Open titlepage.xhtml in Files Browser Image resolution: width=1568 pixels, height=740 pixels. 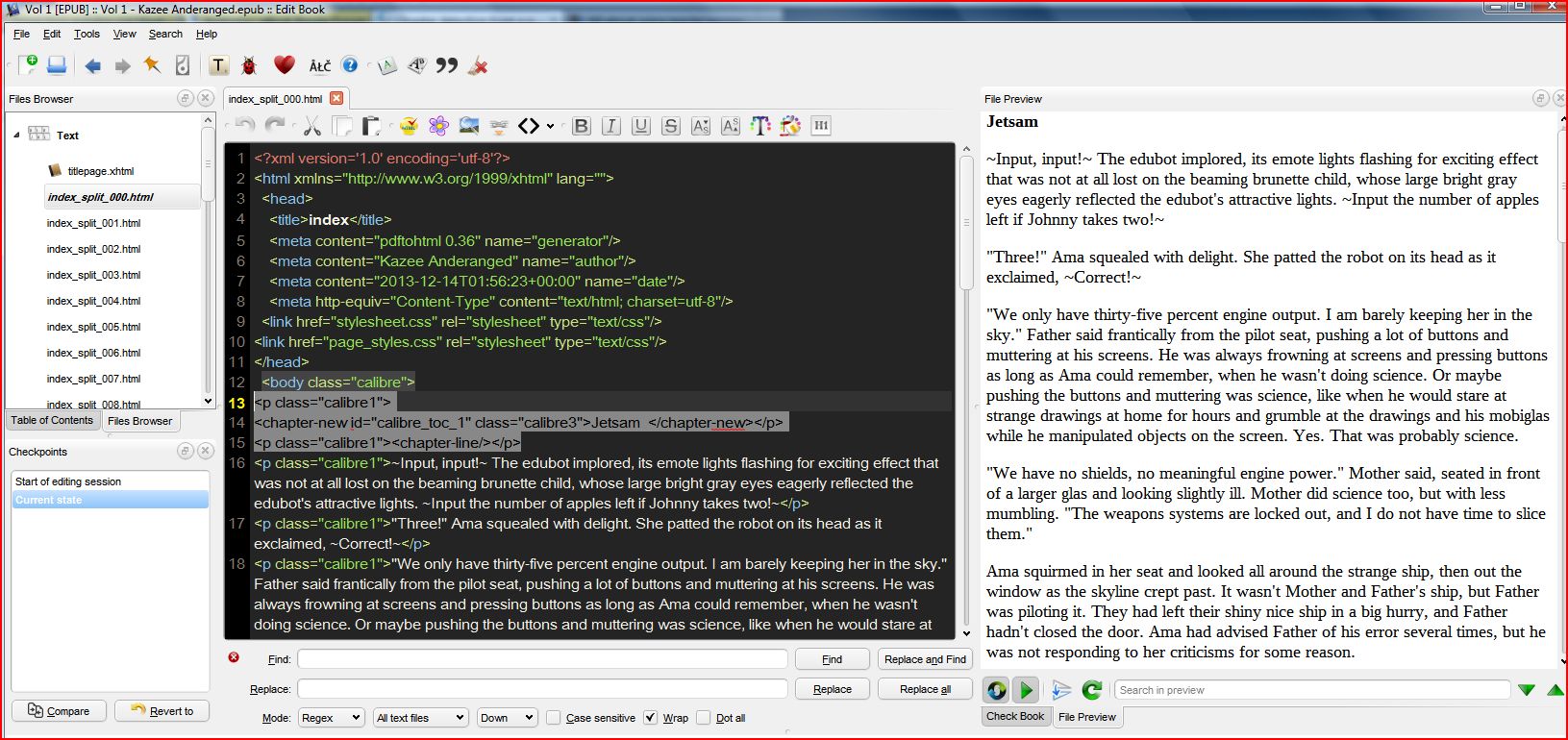(x=101, y=171)
